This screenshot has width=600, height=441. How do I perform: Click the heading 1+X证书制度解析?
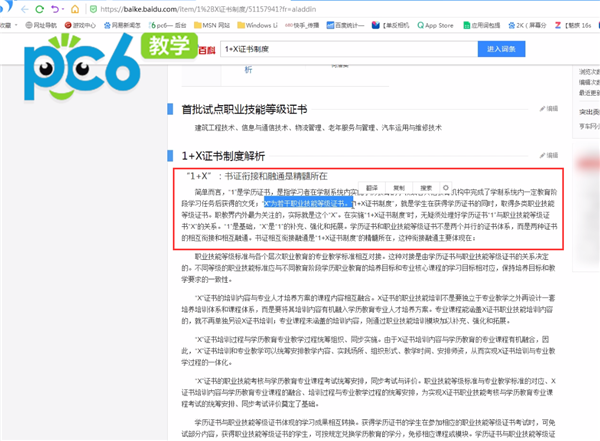pos(223,156)
